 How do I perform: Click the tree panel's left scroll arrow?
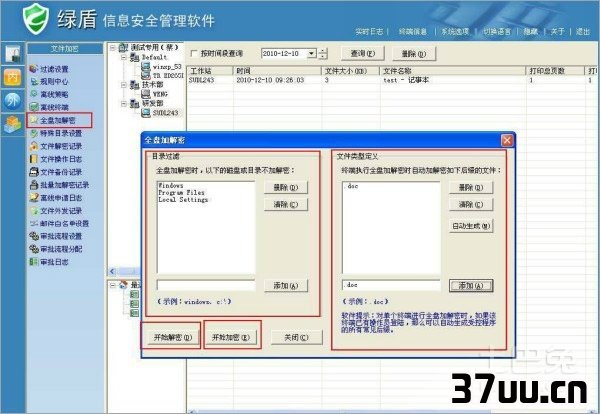tap(112, 271)
